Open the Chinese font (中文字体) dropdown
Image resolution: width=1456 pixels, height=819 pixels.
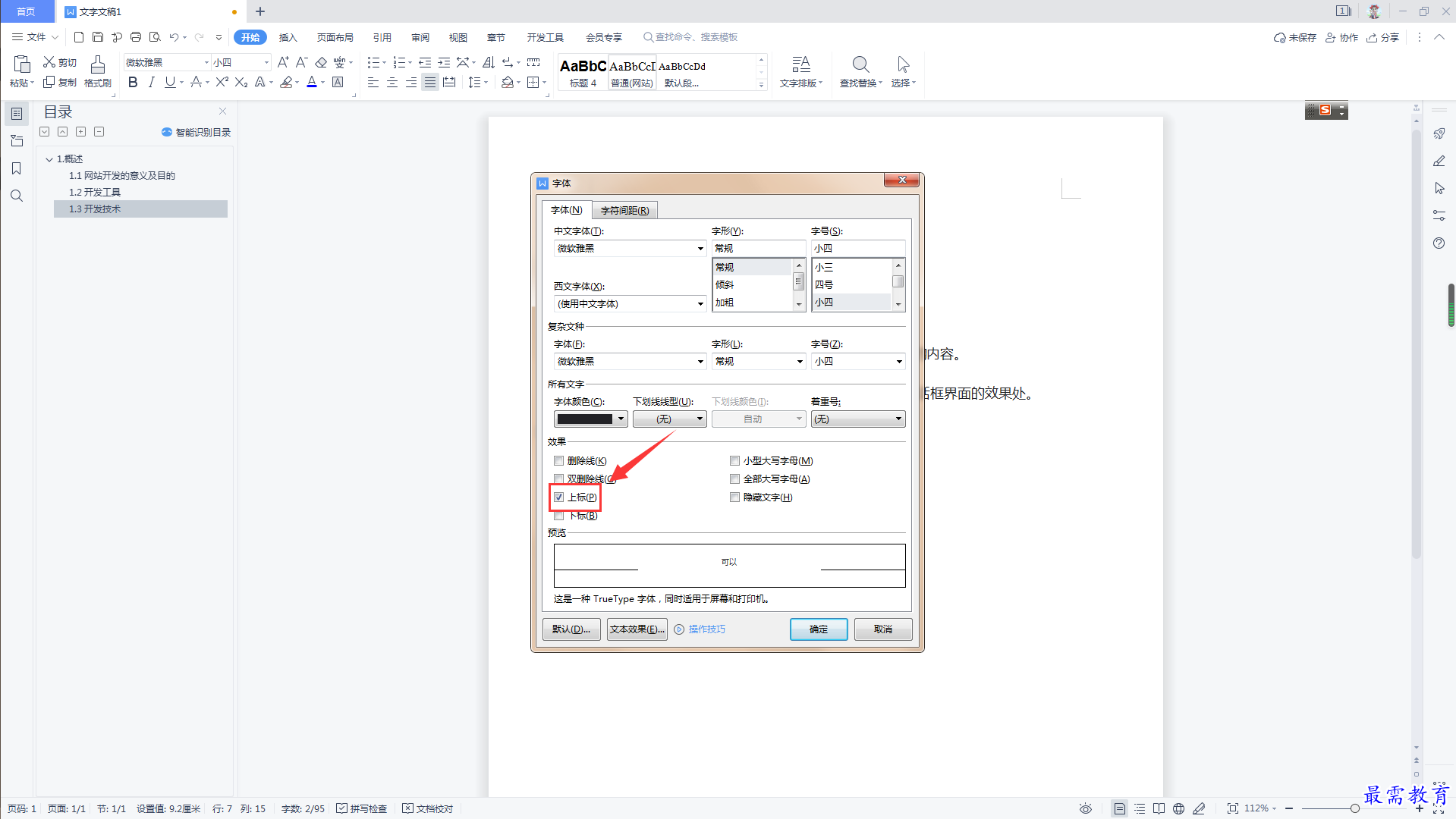click(700, 249)
